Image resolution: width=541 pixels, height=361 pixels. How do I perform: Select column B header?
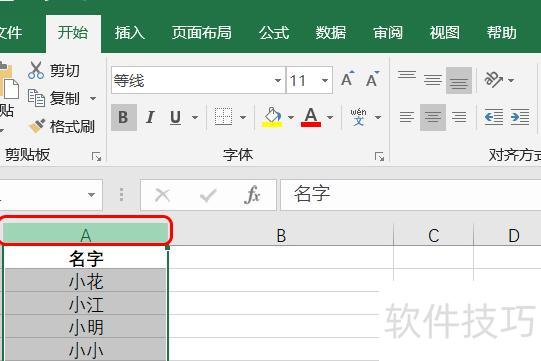click(x=281, y=235)
